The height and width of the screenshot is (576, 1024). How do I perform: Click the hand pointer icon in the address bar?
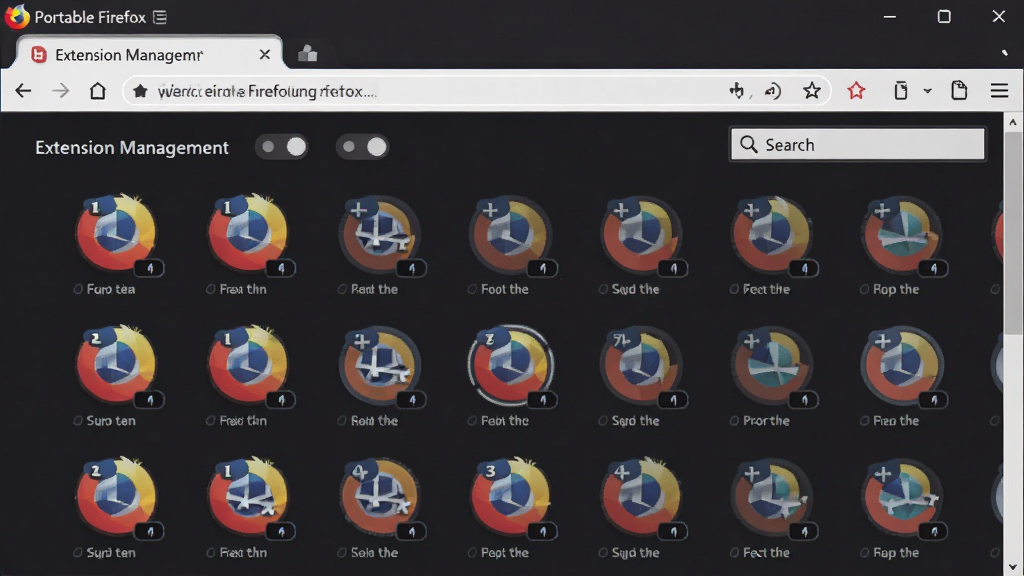(737, 91)
